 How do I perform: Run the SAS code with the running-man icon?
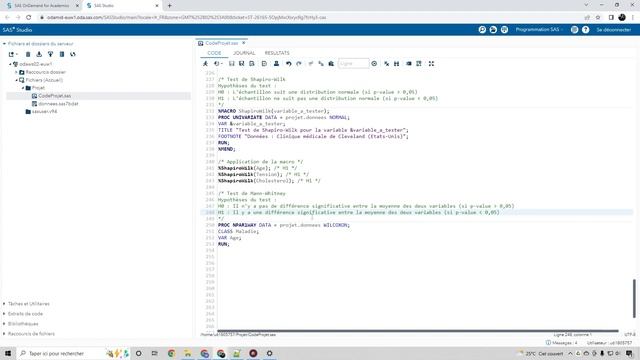pos(205,64)
